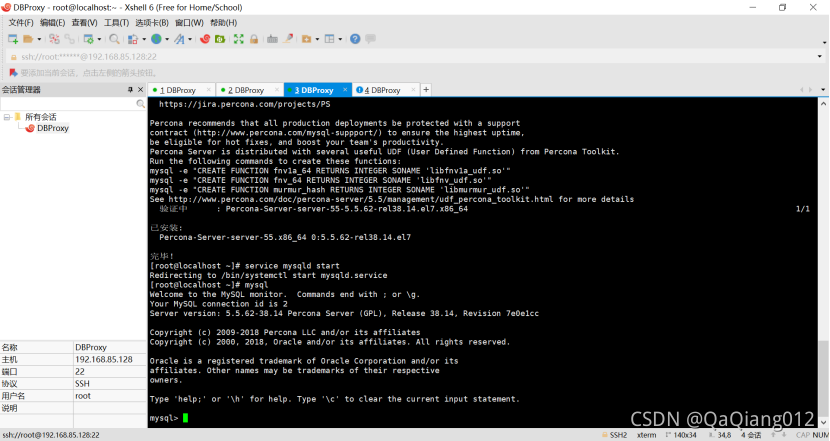
Task: Open the 选项卡(B) menu
Action: pyautogui.click(x=151, y=23)
